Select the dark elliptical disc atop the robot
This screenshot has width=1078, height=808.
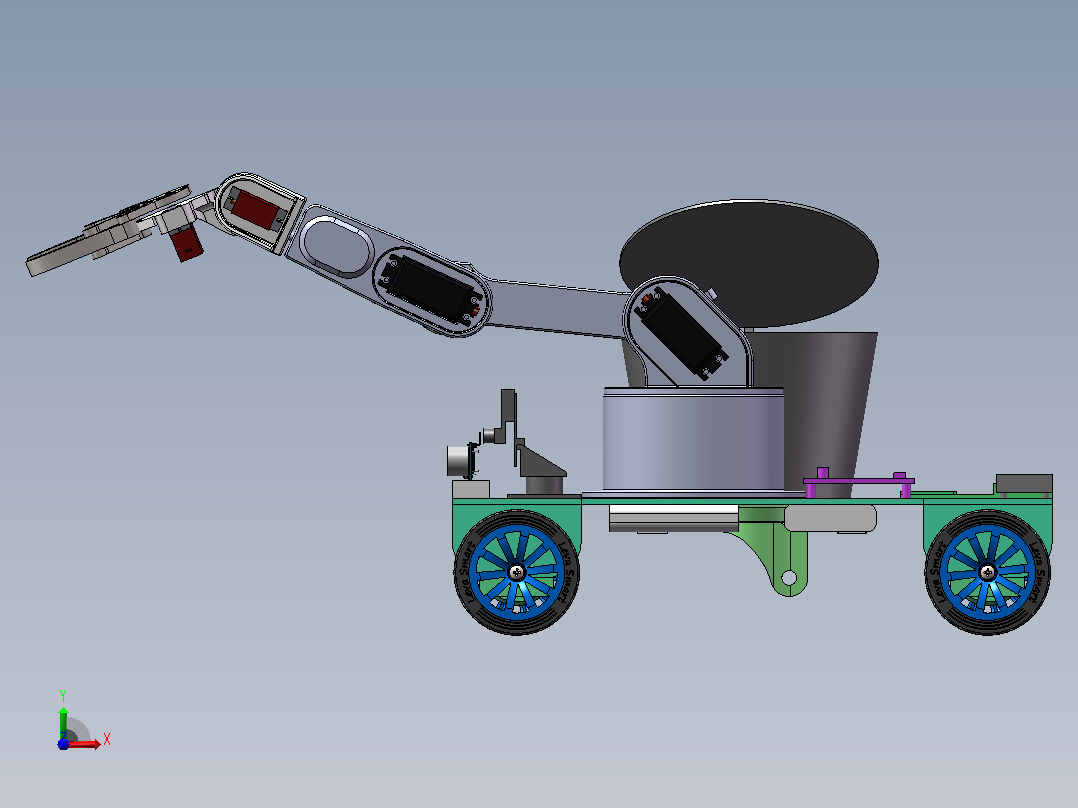(x=749, y=264)
